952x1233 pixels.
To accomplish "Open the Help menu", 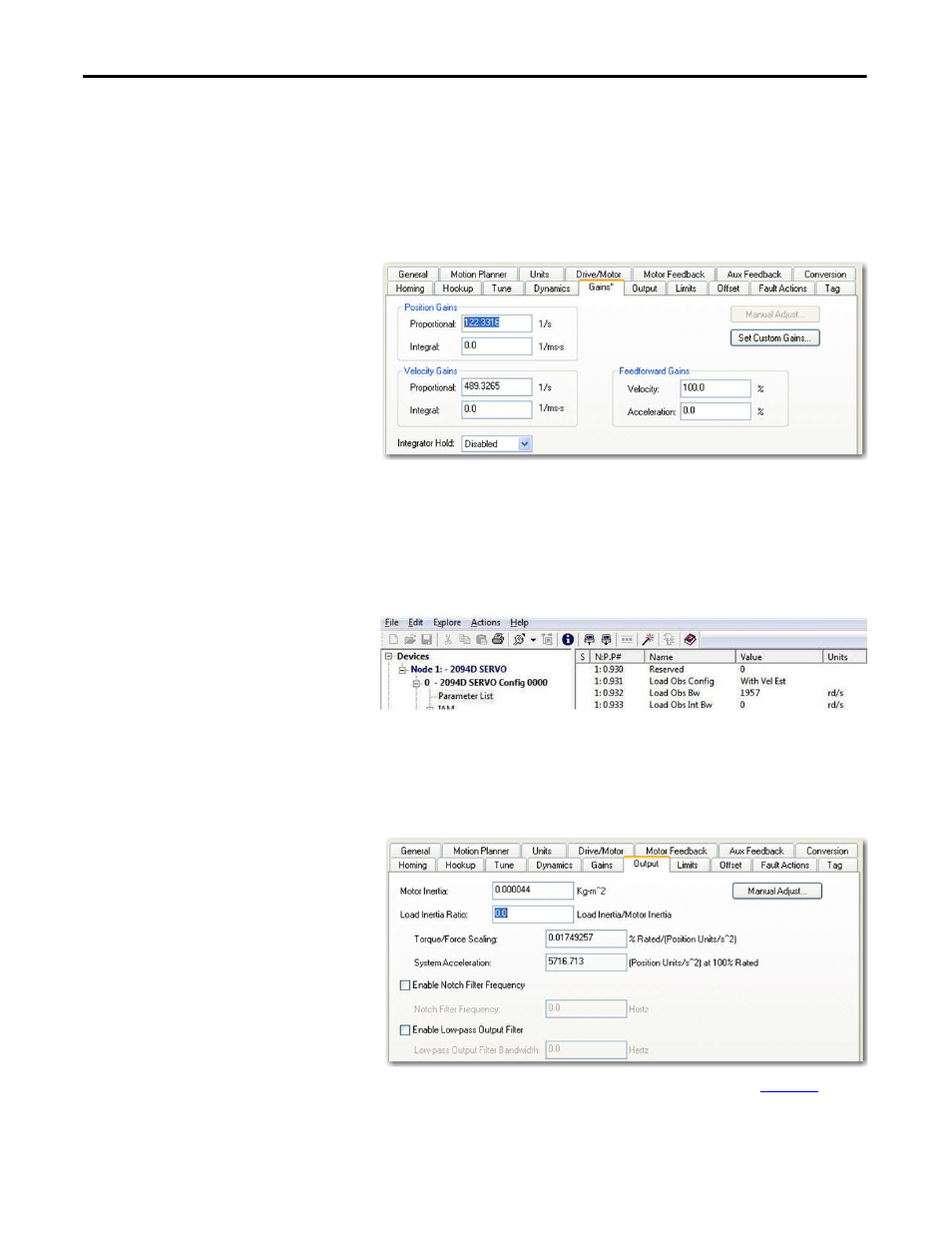I will tap(519, 622).
